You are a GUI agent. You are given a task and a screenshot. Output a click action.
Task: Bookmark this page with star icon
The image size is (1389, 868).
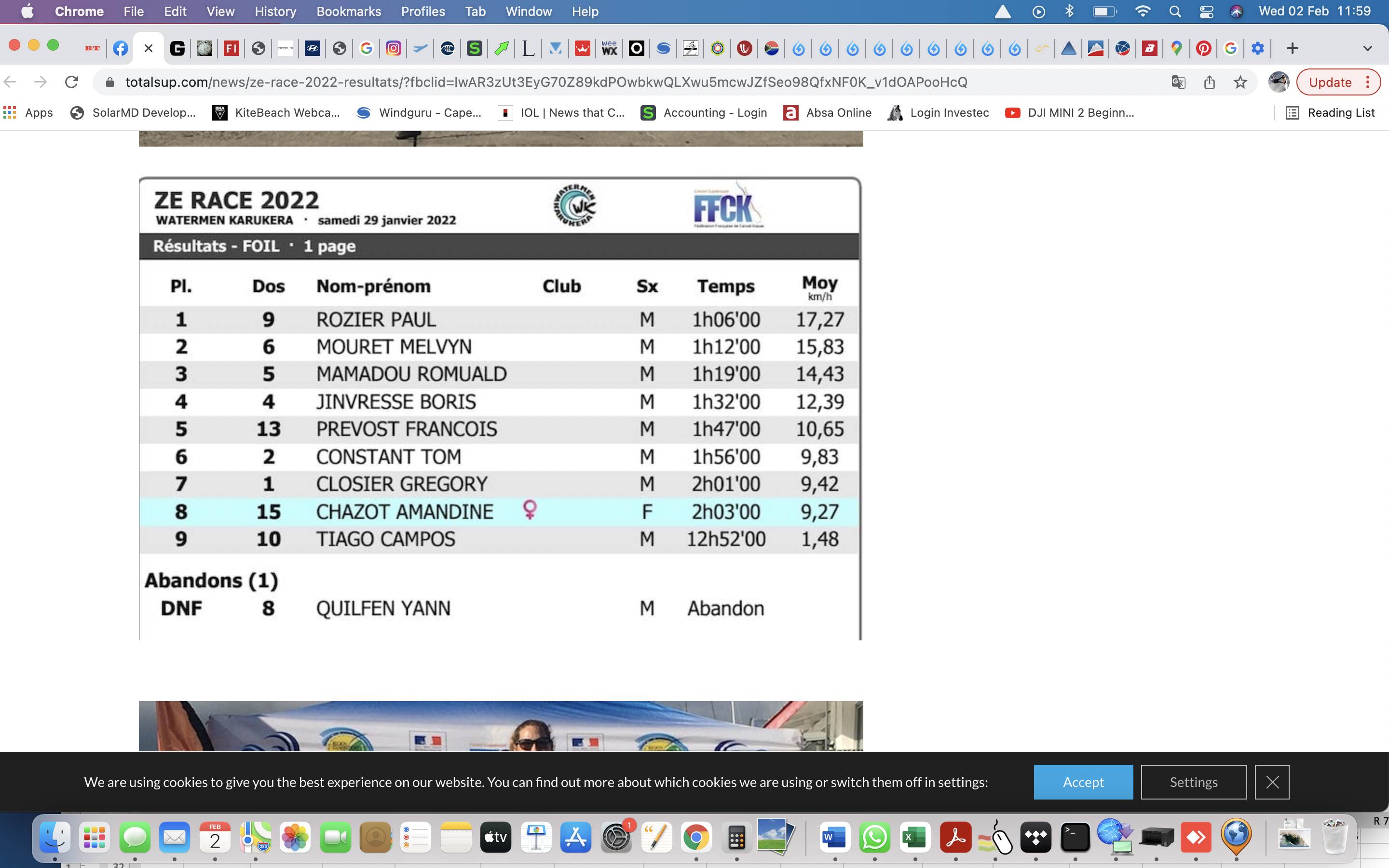tap(1240, 82)
